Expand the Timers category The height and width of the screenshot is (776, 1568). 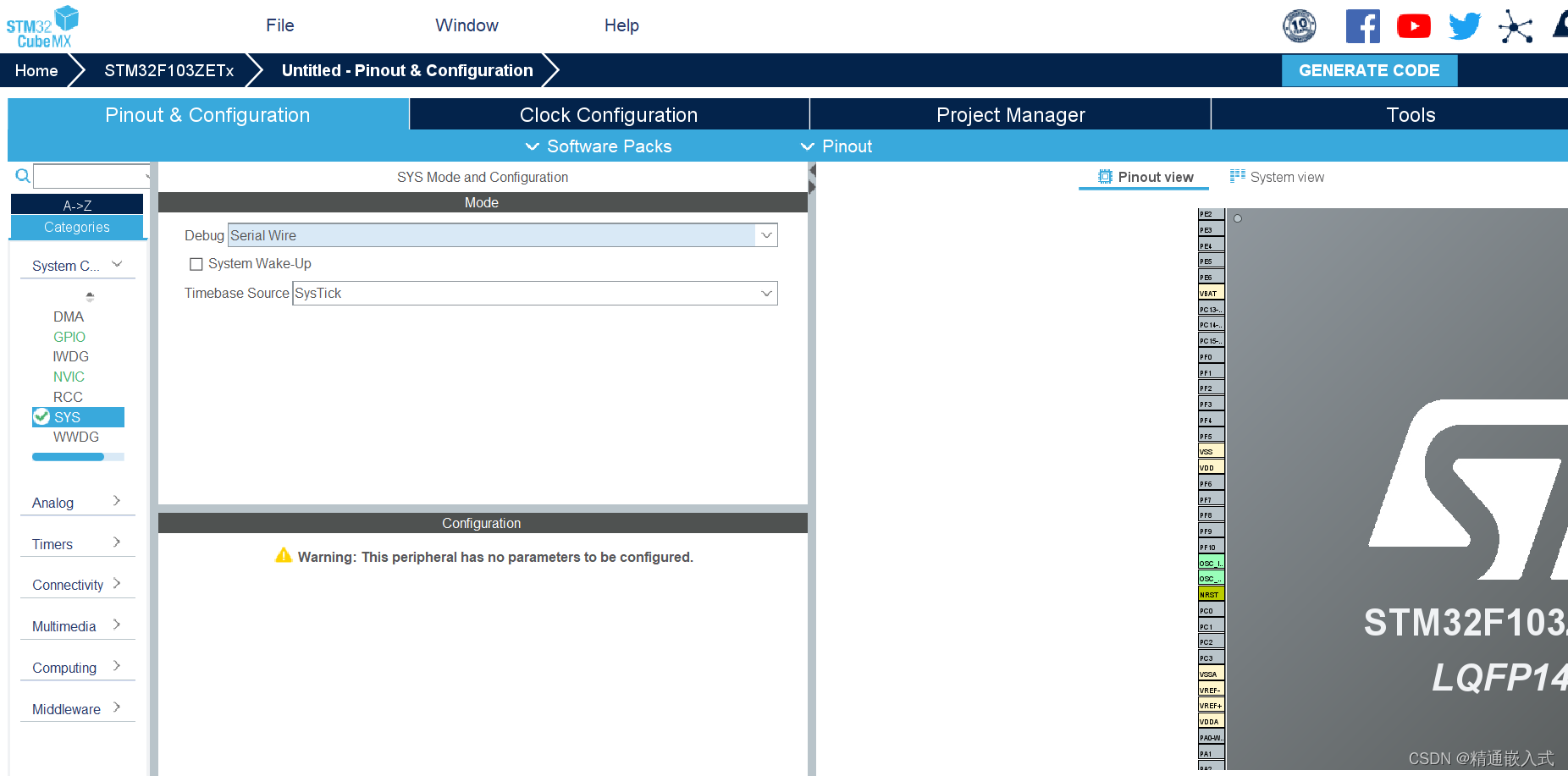(x=77, y=544)
